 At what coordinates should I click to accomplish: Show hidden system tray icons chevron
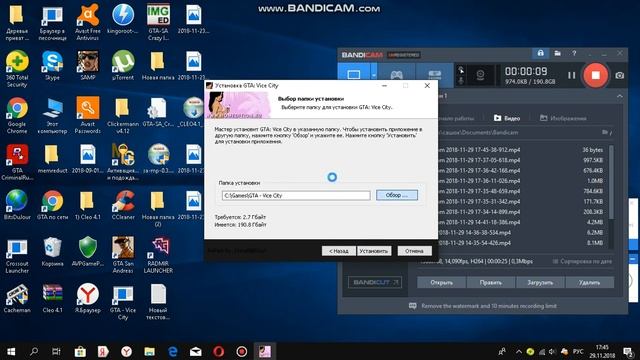519,351
